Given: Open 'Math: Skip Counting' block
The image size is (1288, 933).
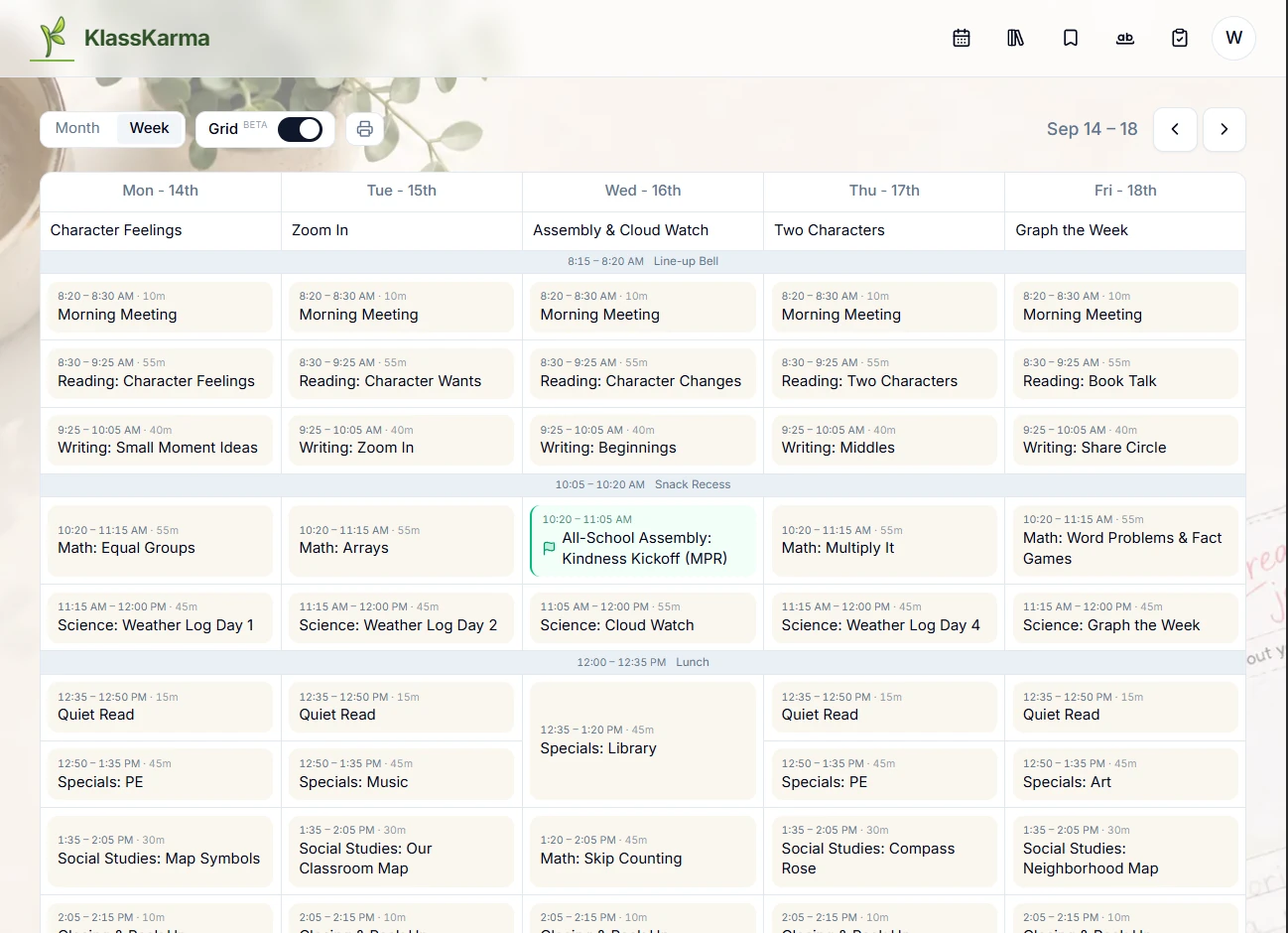Looking at the screenshot, I should (643, 851).
